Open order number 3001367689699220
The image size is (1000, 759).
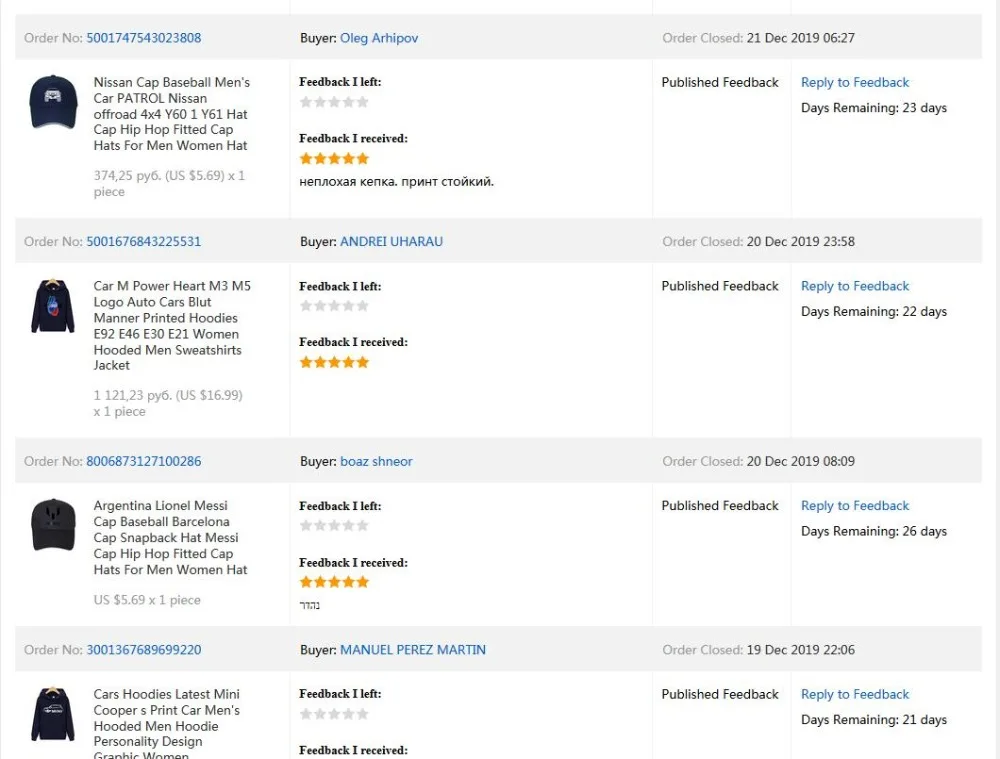(143, 650)
